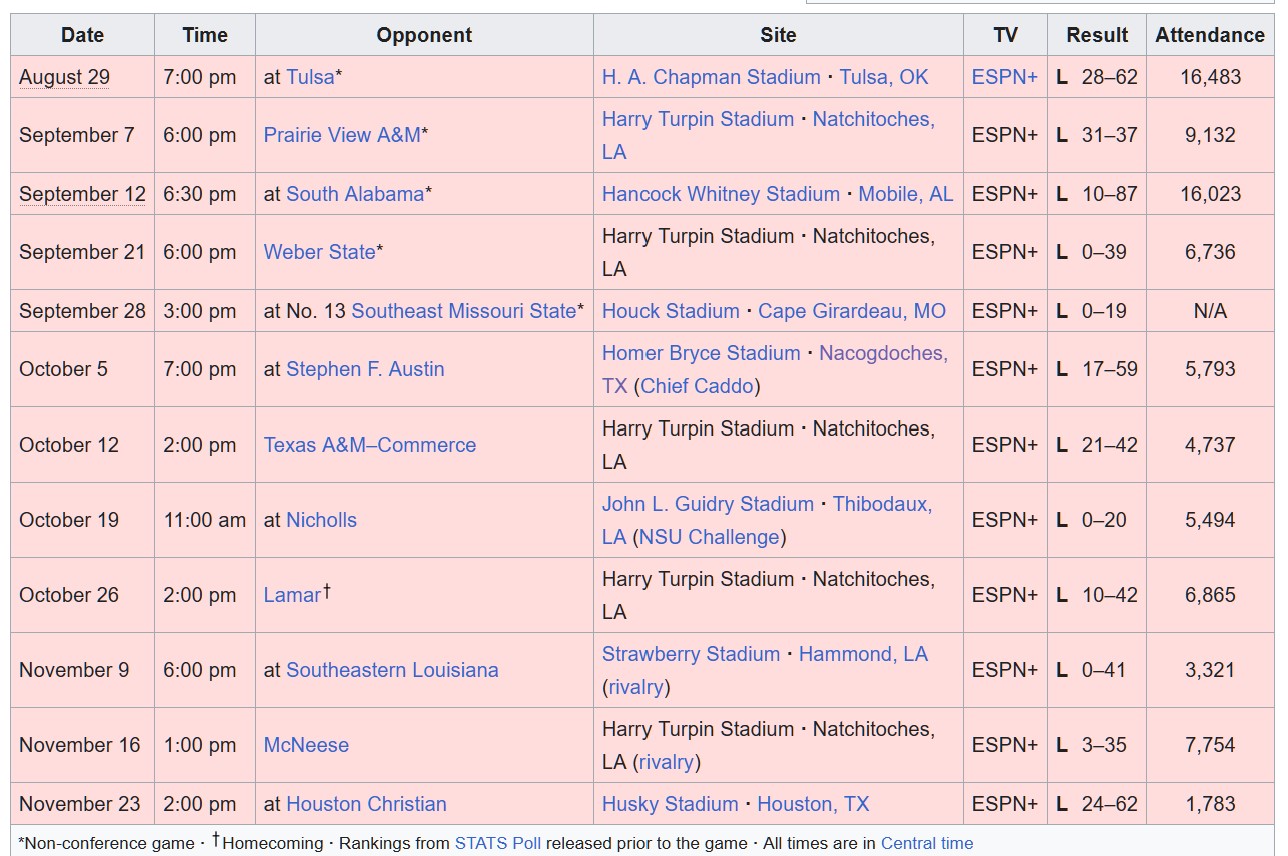Follow the Cape Girardeau, MO link

852,311
